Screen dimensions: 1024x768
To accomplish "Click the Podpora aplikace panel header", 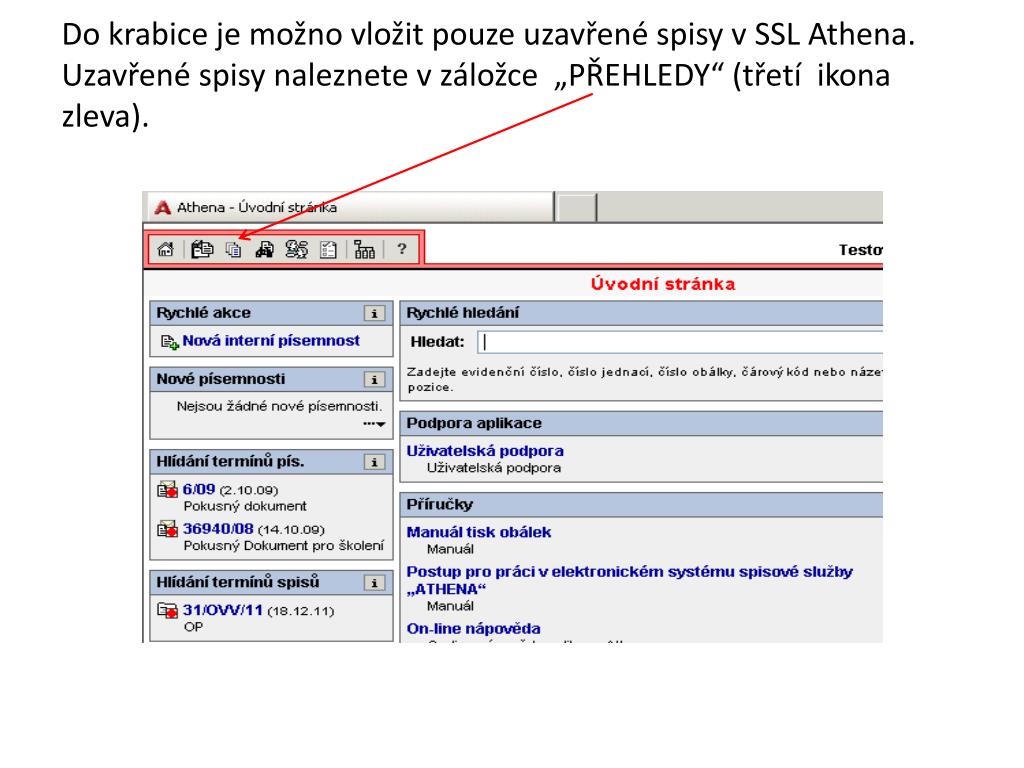I will (641, 423).
